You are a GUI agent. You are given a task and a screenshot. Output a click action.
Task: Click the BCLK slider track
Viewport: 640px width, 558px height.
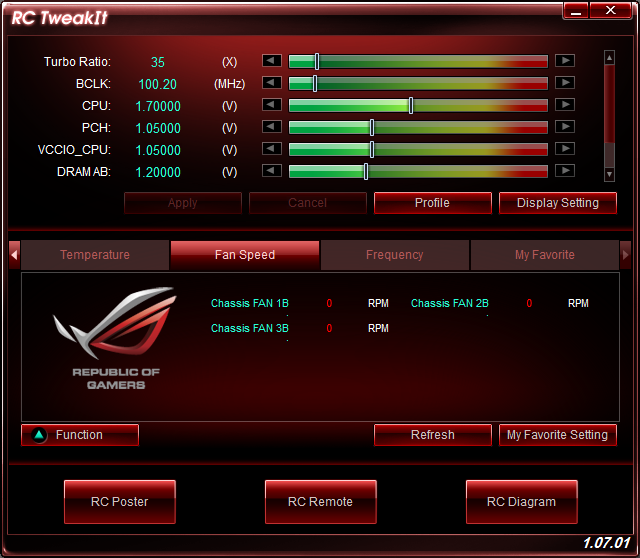(x=418, y=84)
